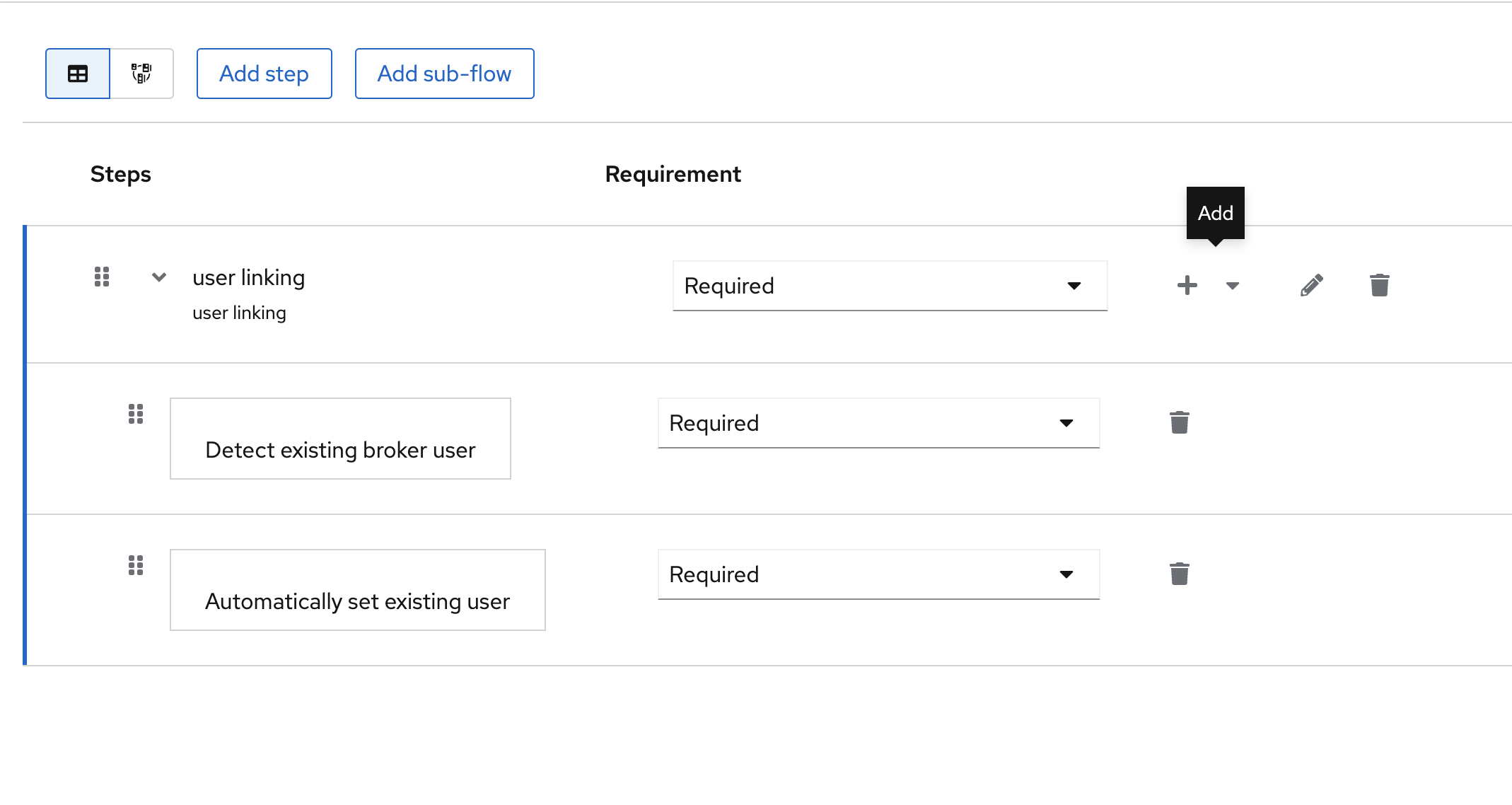1512x805 pixels.
Task: Grab the drag handle for Detect existing broker user
Action: click(x=136, y=415)
